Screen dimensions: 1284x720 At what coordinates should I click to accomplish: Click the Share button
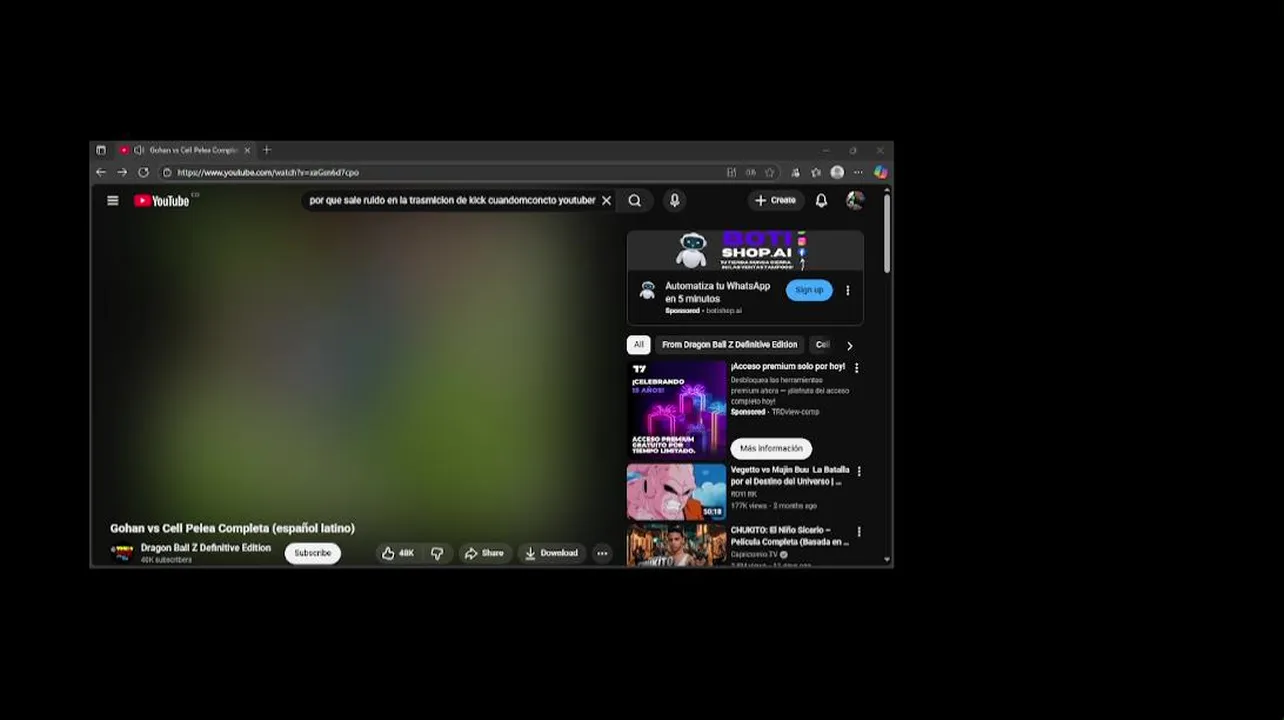pos(484,553)
